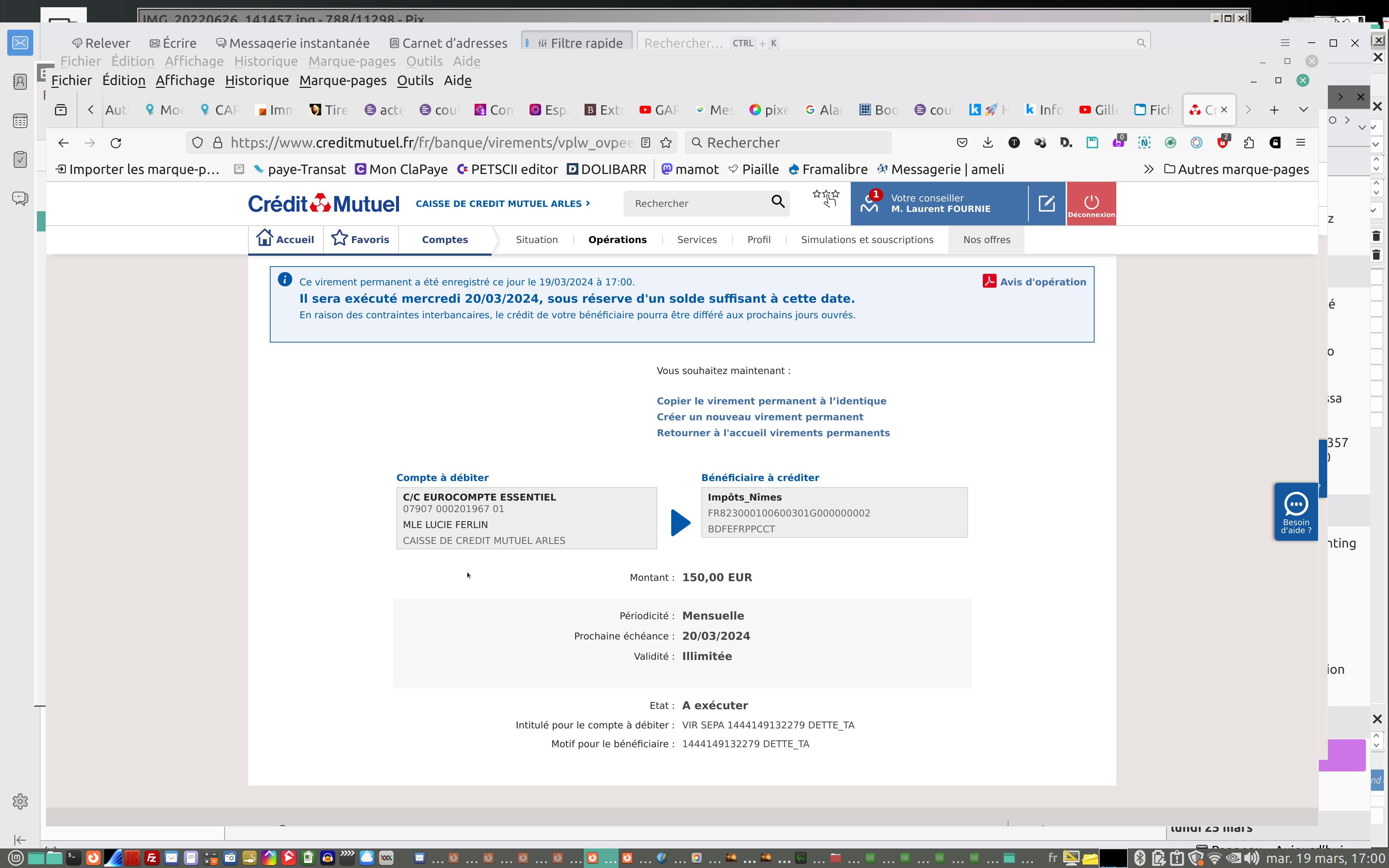The width and height of the screenshot is (1389, 868).
Task: Bookmark page with star icon
Action: click(666, 143)
